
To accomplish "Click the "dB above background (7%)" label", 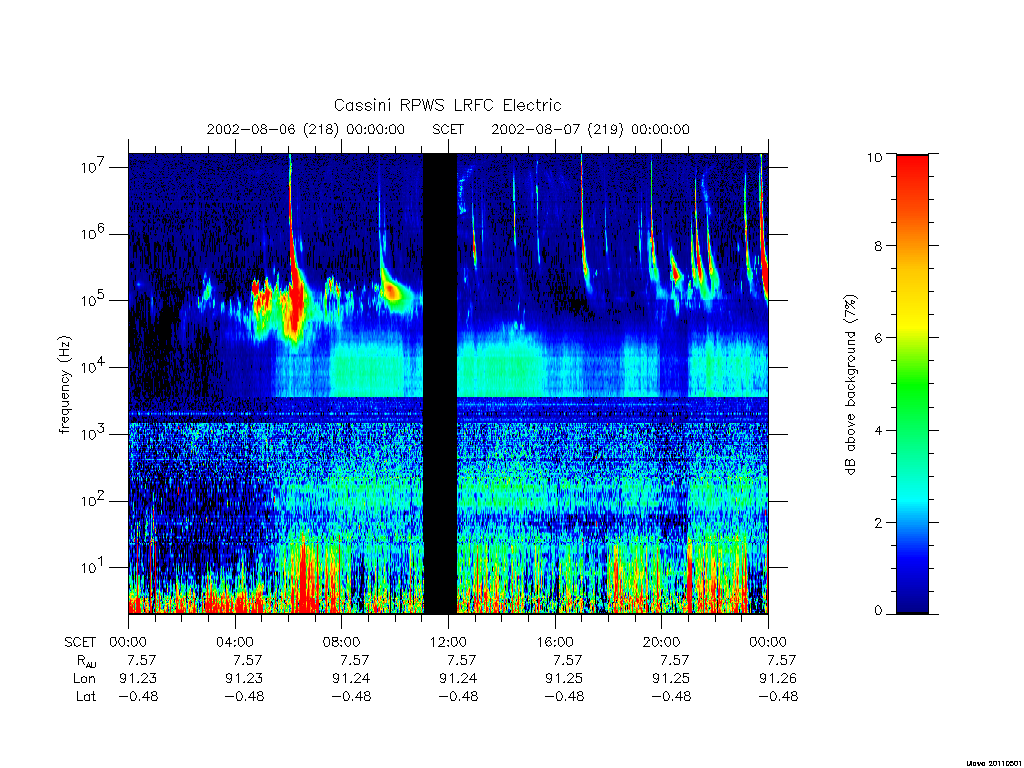I will [850, 384].
